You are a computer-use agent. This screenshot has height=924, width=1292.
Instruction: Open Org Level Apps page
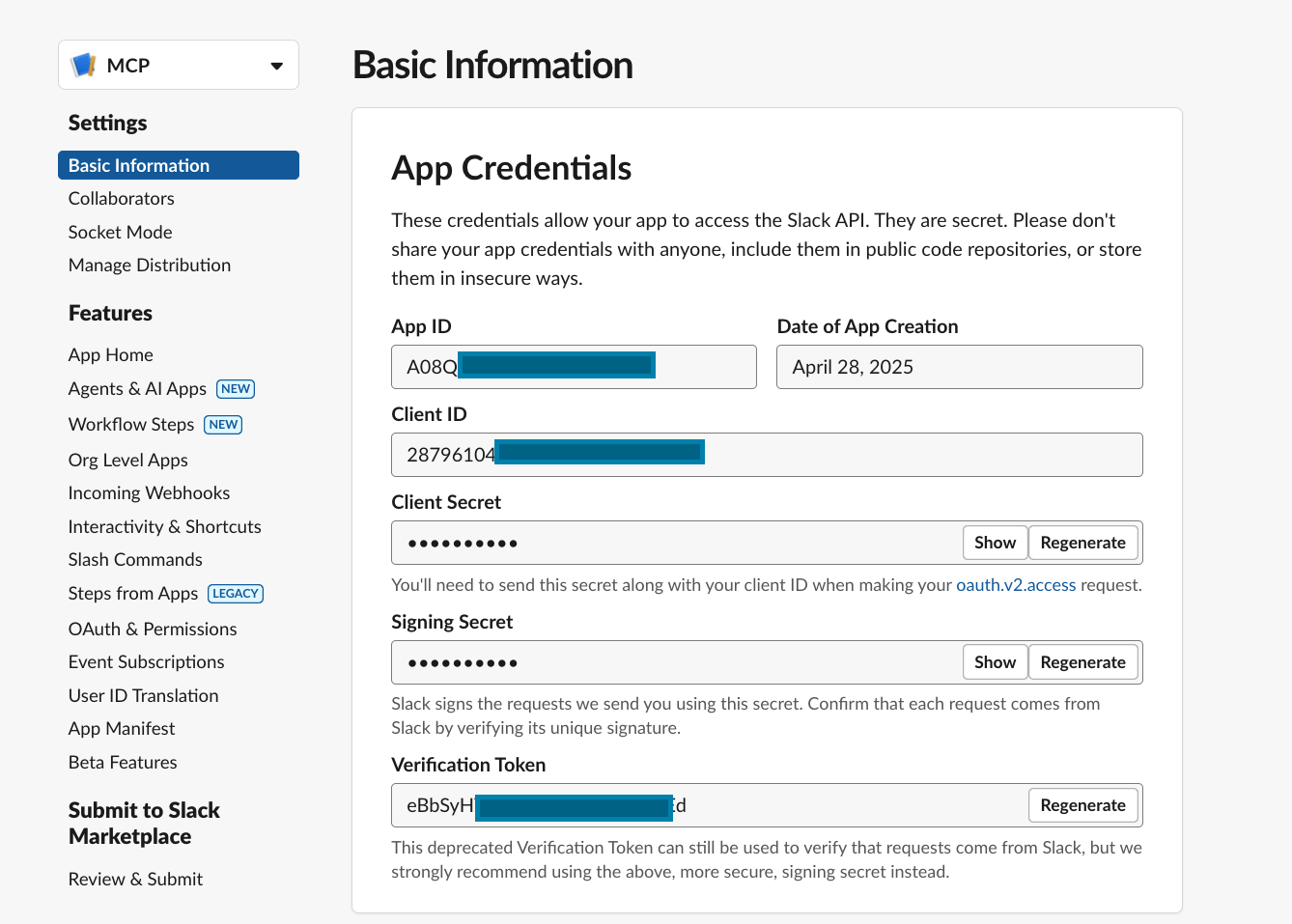point(128,460)
